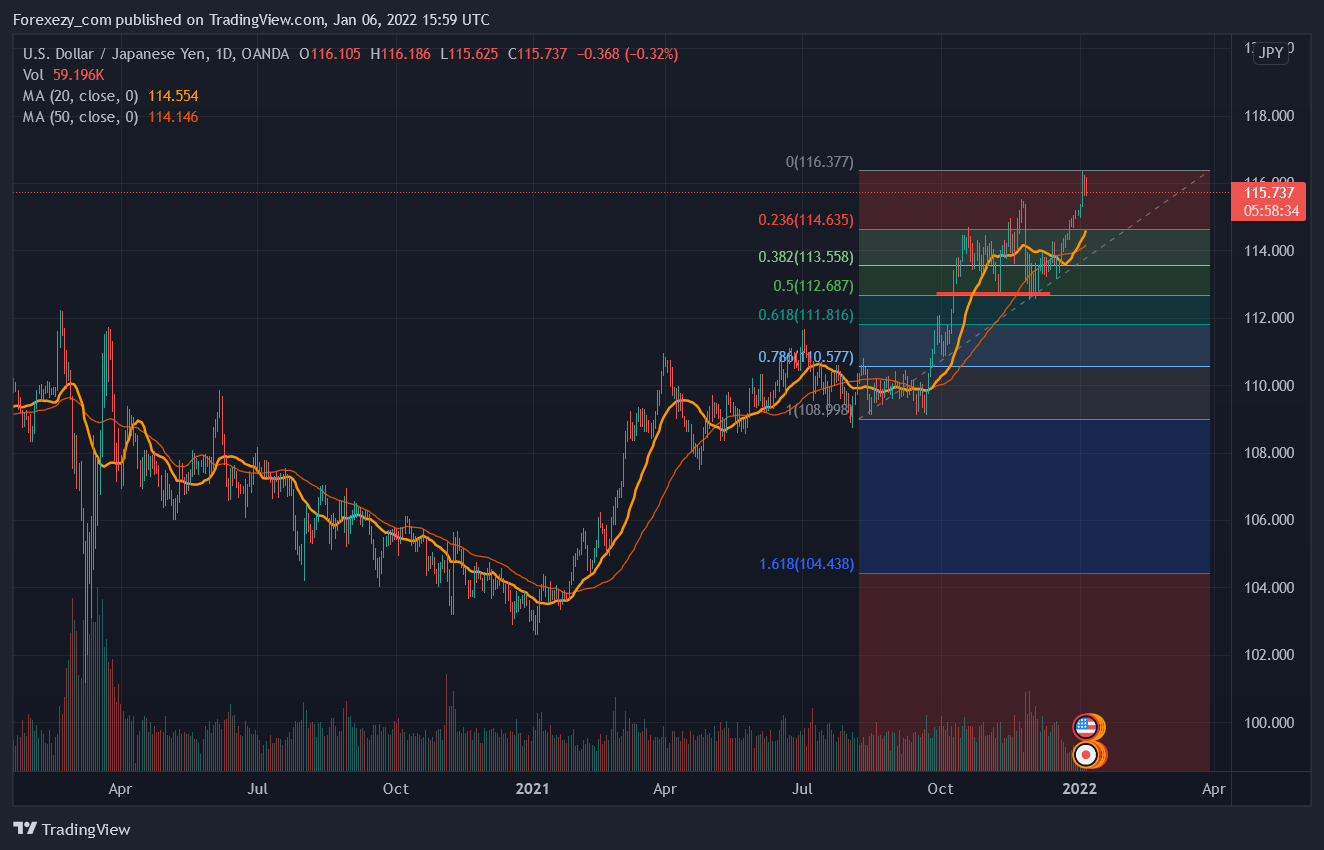The image size is (1324, 850).
Task: Click the open value O116.105
Action: pos(330,54)
